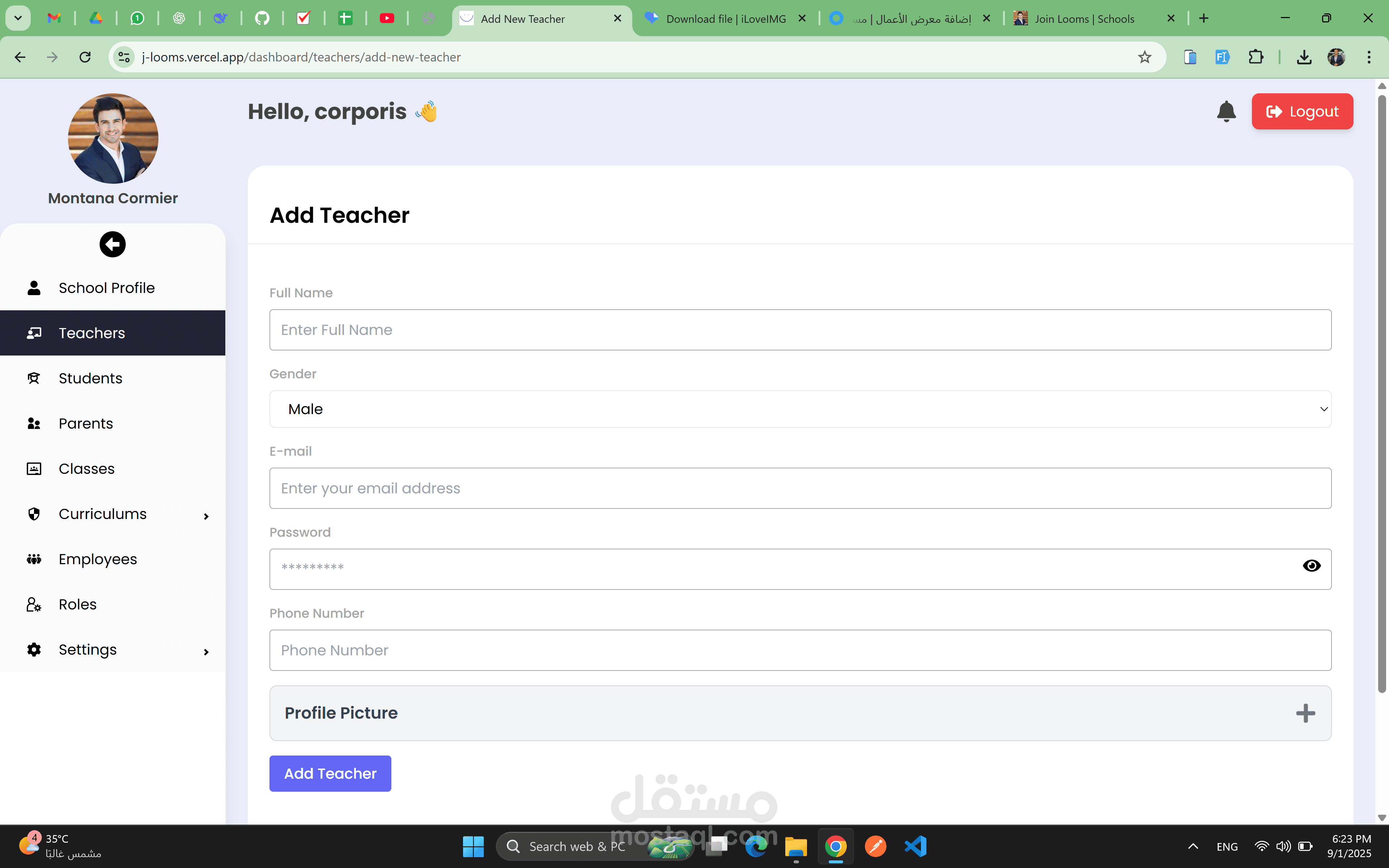Image resolution: width=1389 pixels, height=868 pixels.
Task: Click the Students graduate icon
Action: pos(34,378)
